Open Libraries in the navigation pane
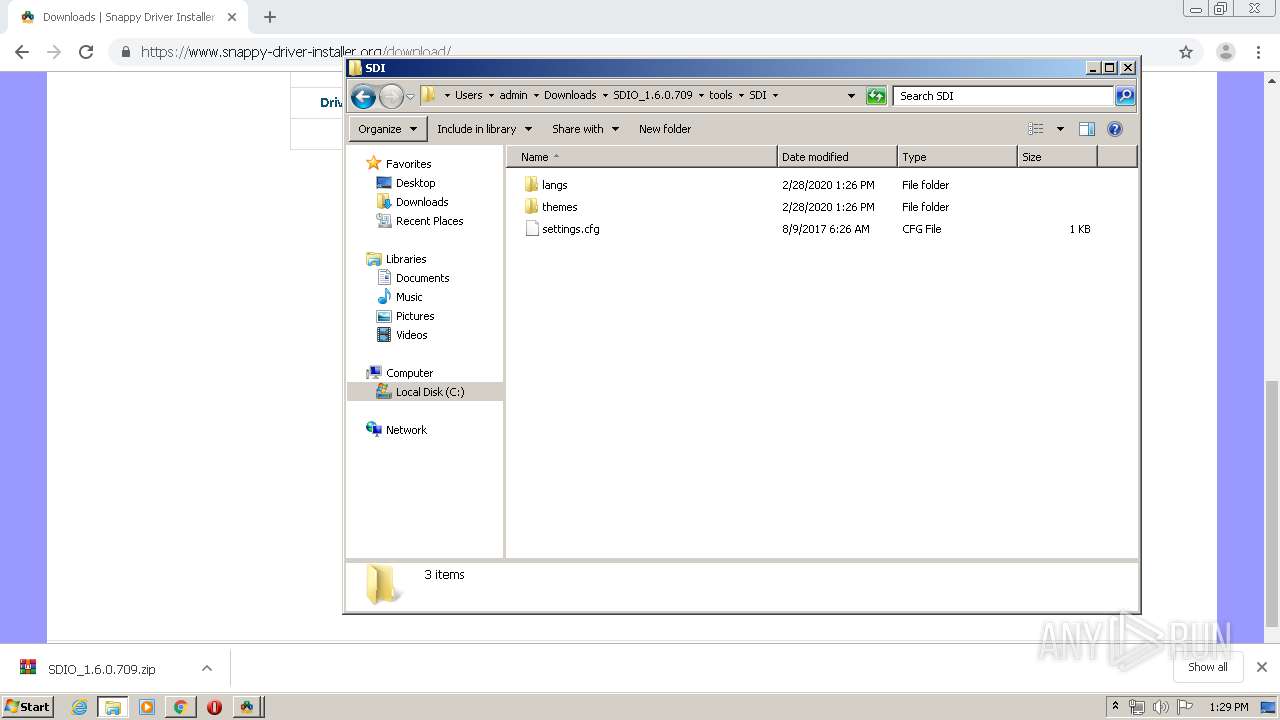This screenshot has height=720, width=1280. pyautogui.click(x=406, y=259)
